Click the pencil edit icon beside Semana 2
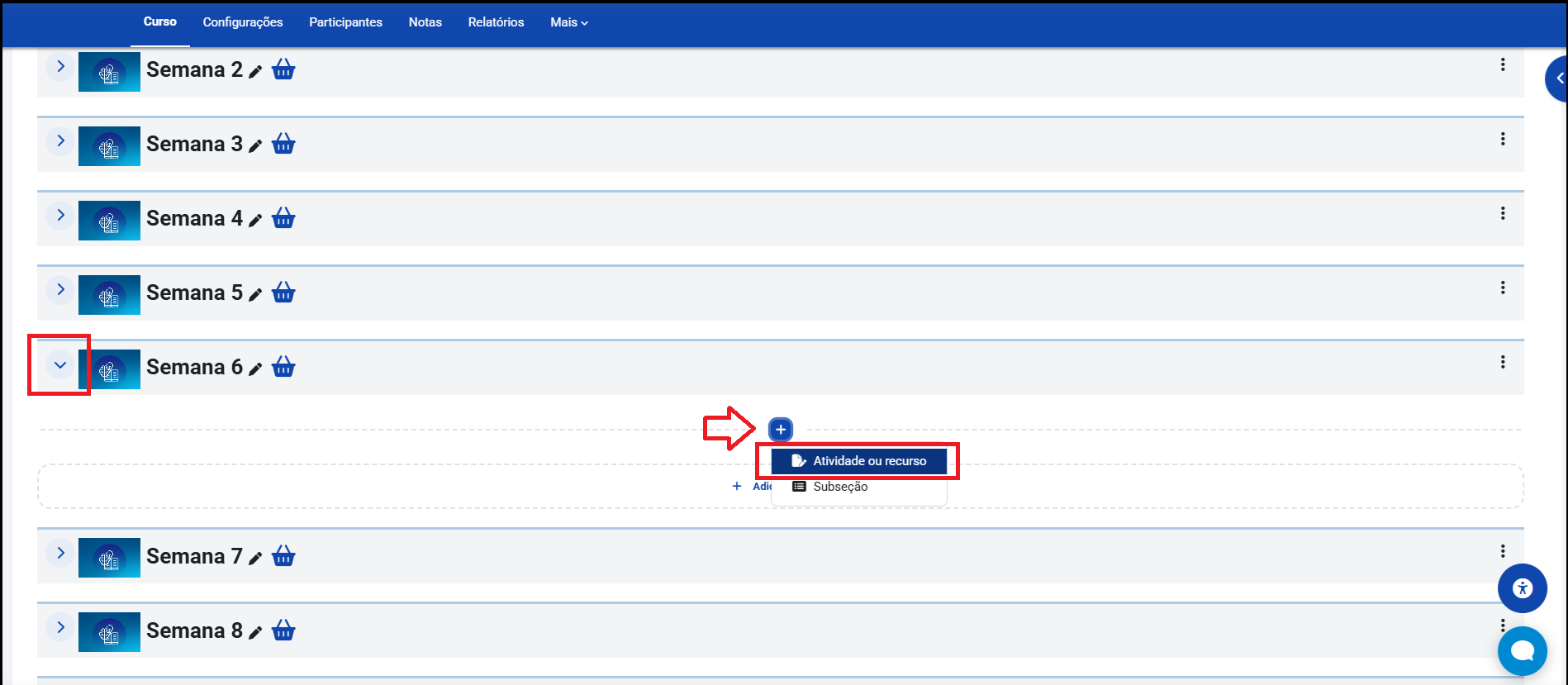 pyautogui.click(x=255, y=72)
